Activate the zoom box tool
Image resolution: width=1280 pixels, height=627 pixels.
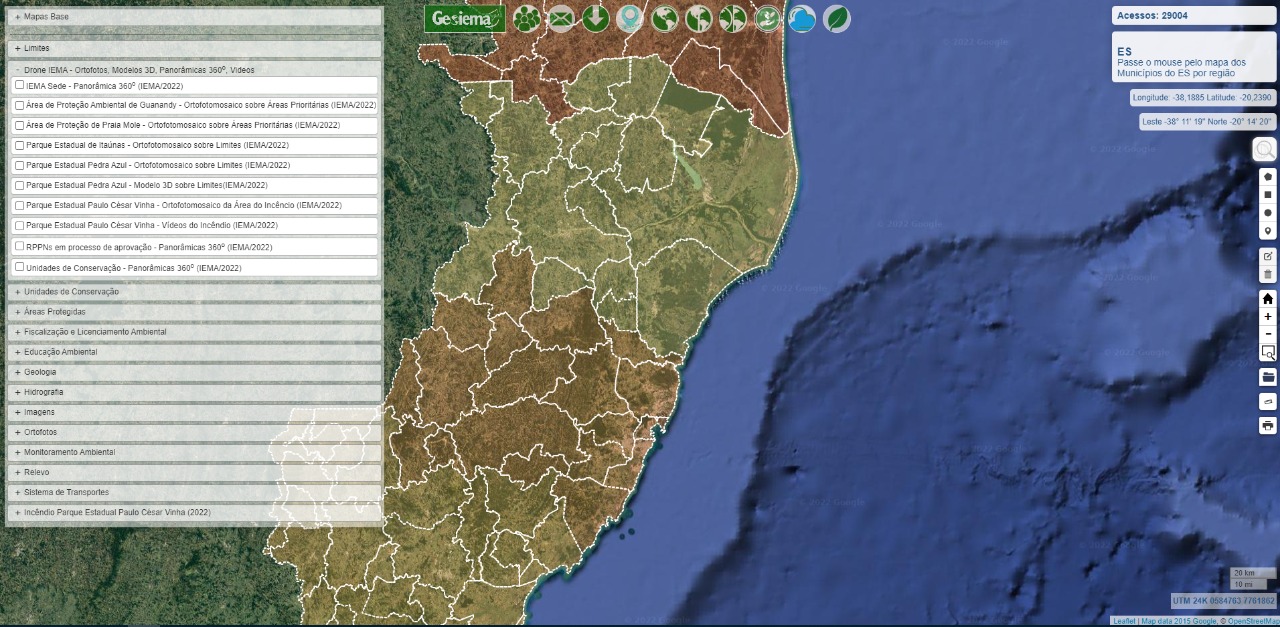pyautogui.click(x=1268, y=352)
